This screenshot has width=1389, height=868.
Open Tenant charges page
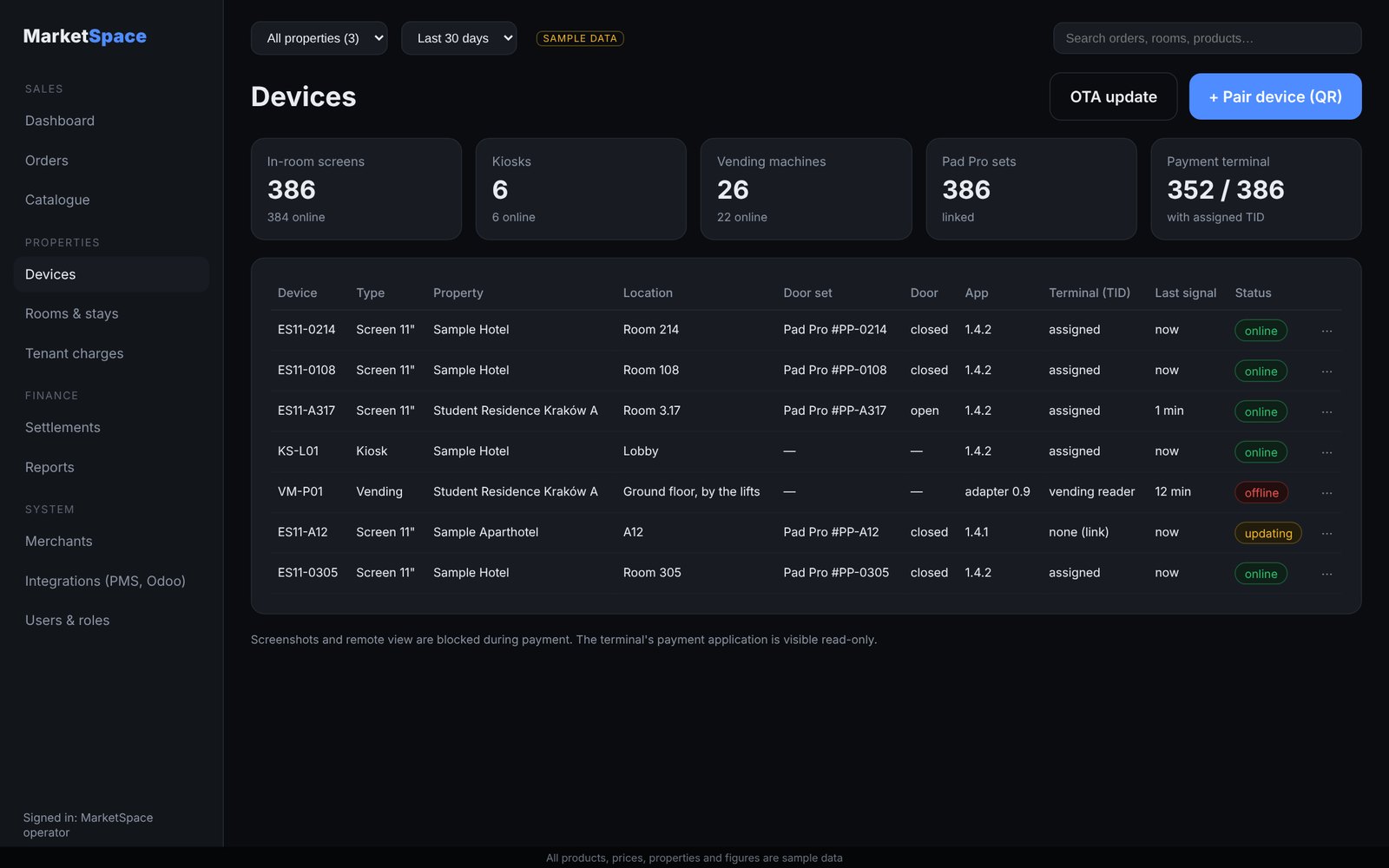pyautogui.click(x=111, y=353)
